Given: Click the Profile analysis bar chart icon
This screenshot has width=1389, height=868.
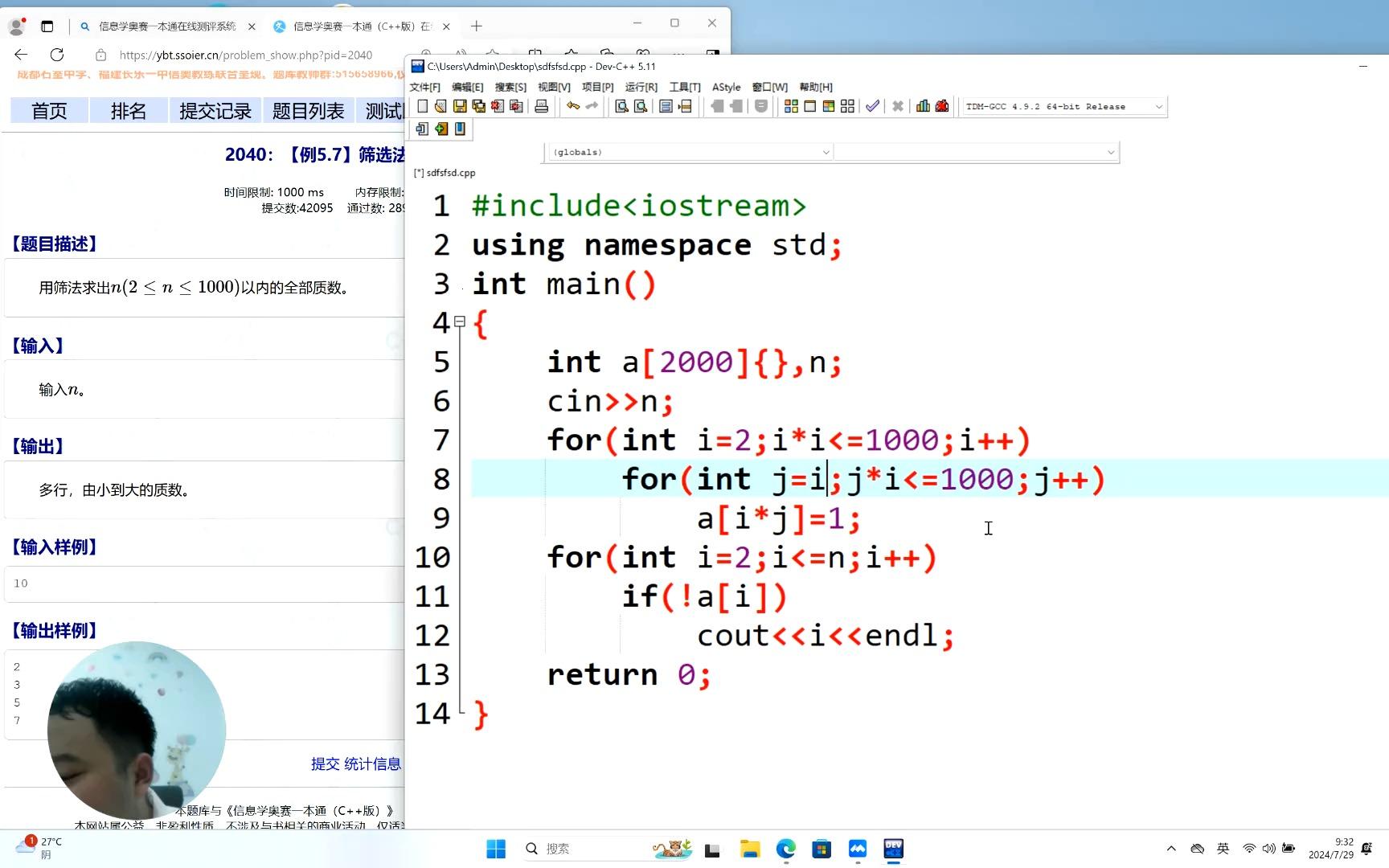Looking at the screenshot, I should [923, 106].
